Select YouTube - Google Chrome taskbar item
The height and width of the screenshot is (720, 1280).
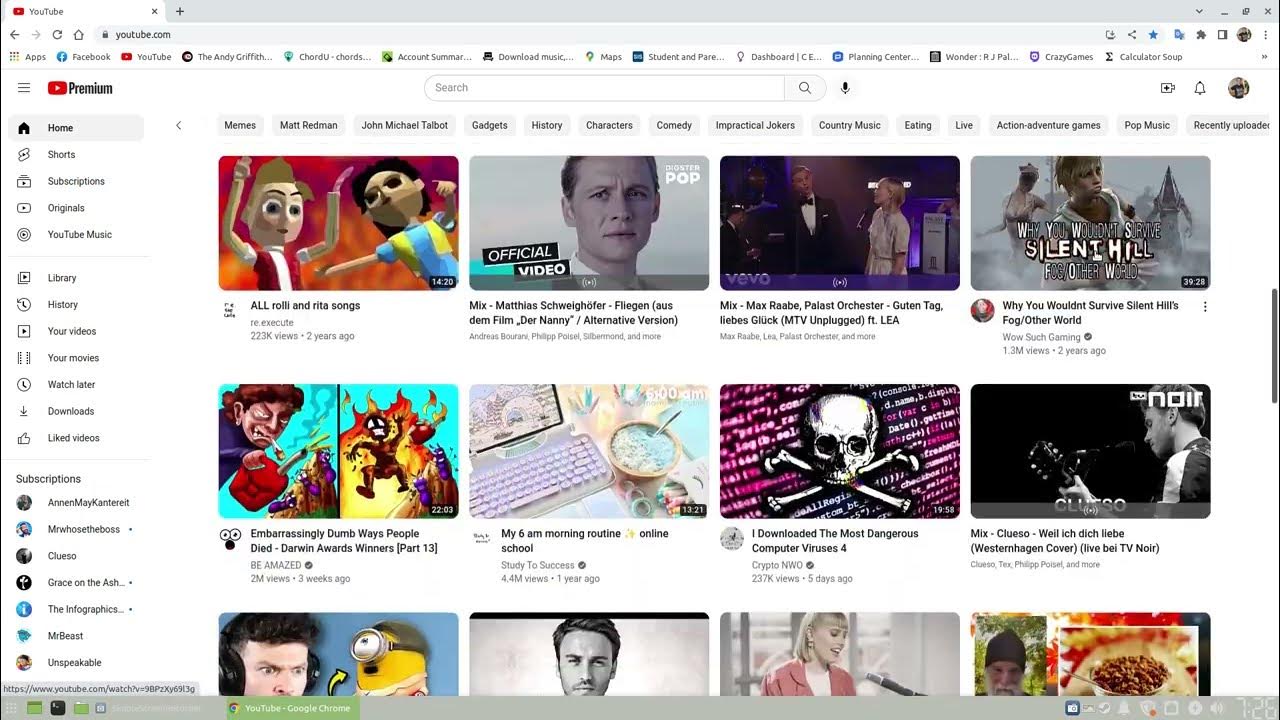click(x=290, y=708)
